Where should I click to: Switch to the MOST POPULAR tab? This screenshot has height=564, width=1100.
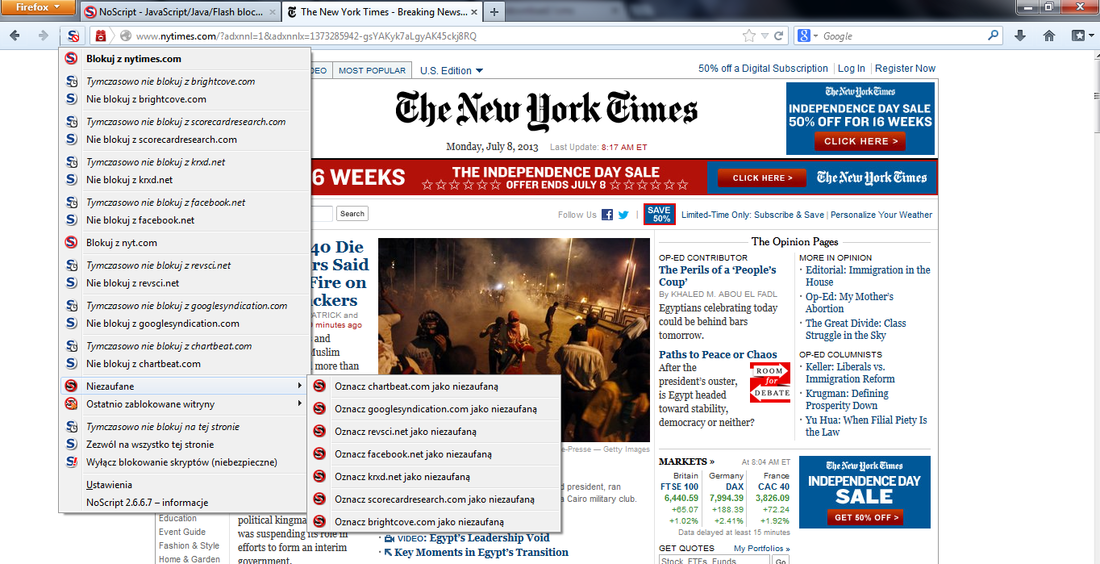(372, 71)
